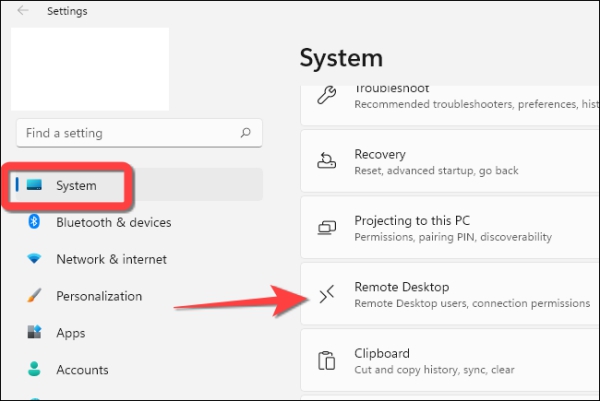The image size is (600, 401).
Task: Open the Remote Desktop settings label
Action: pyautogui.click(x=401, y=287)
